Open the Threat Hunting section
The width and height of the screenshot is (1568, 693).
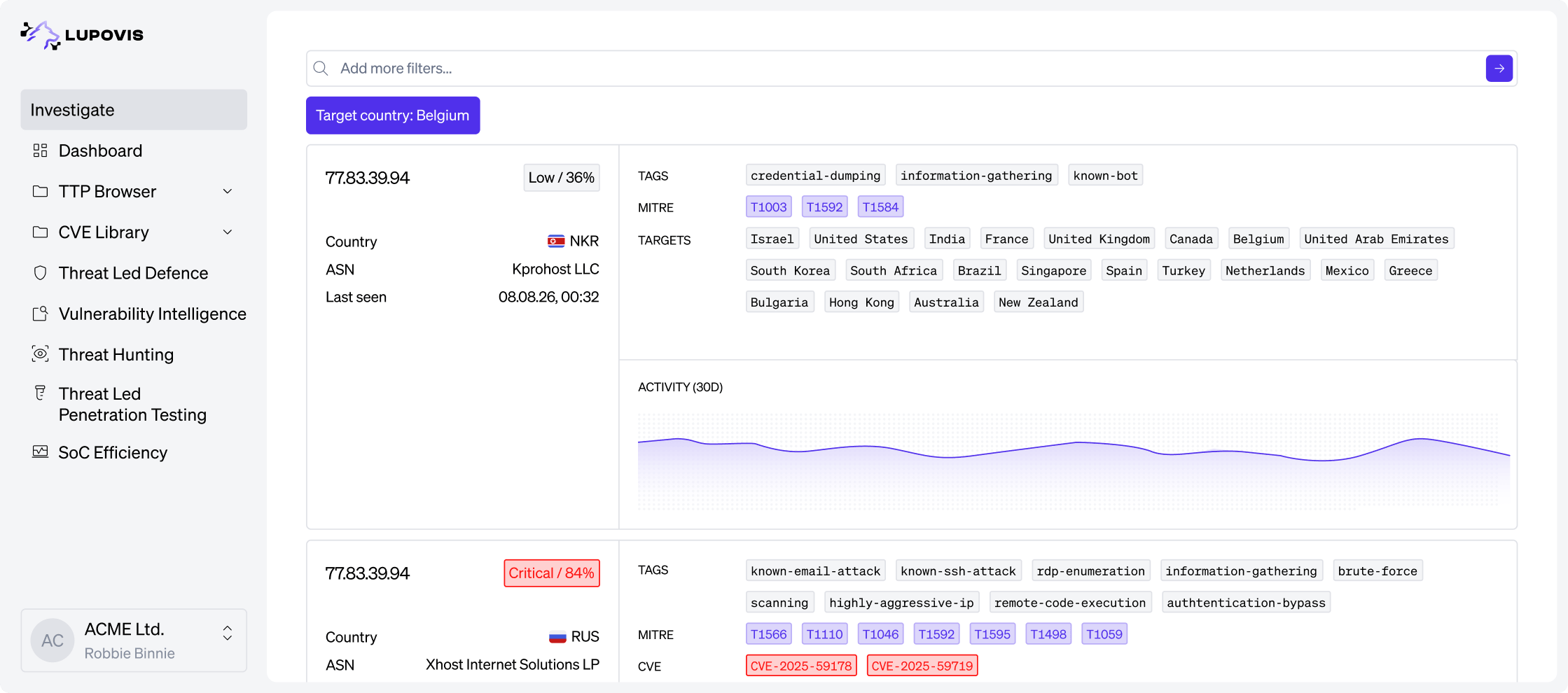point(116,354)
